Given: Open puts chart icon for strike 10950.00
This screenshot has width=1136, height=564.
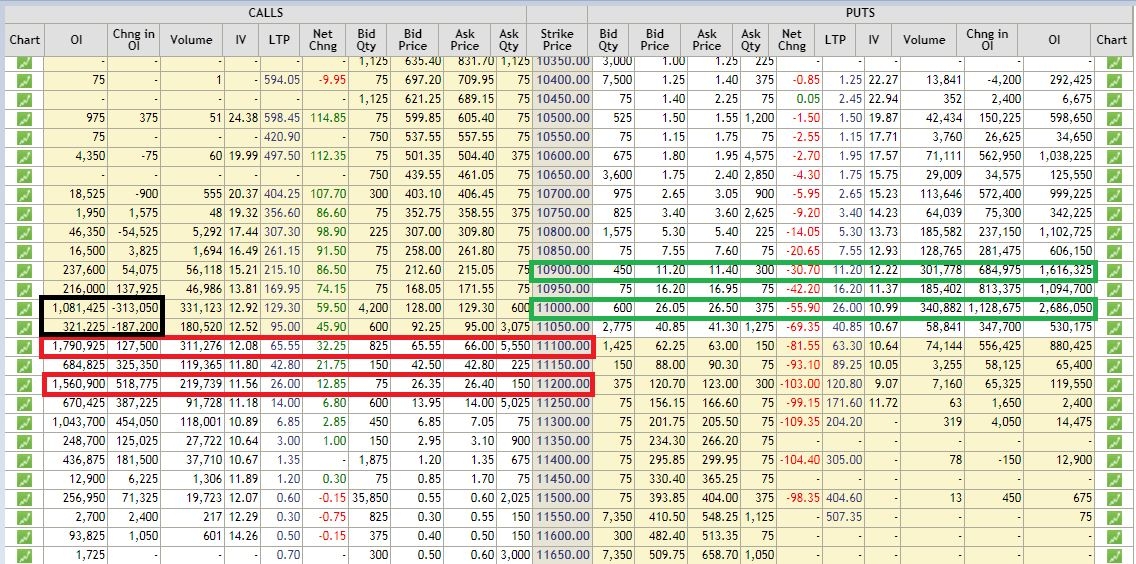Looking at the screenshot, I should (1114, 289).
